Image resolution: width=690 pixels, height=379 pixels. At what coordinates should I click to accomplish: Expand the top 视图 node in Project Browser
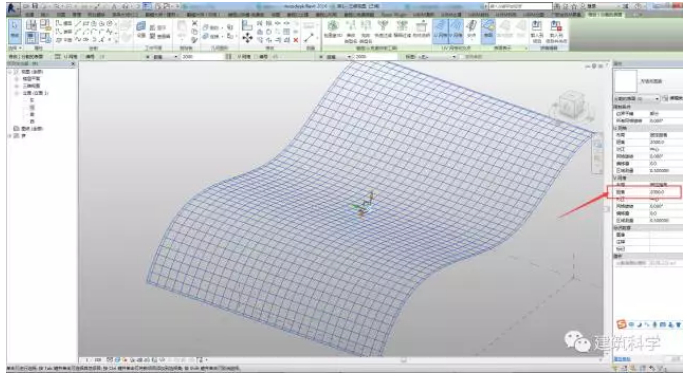click(x=10, y=72)
